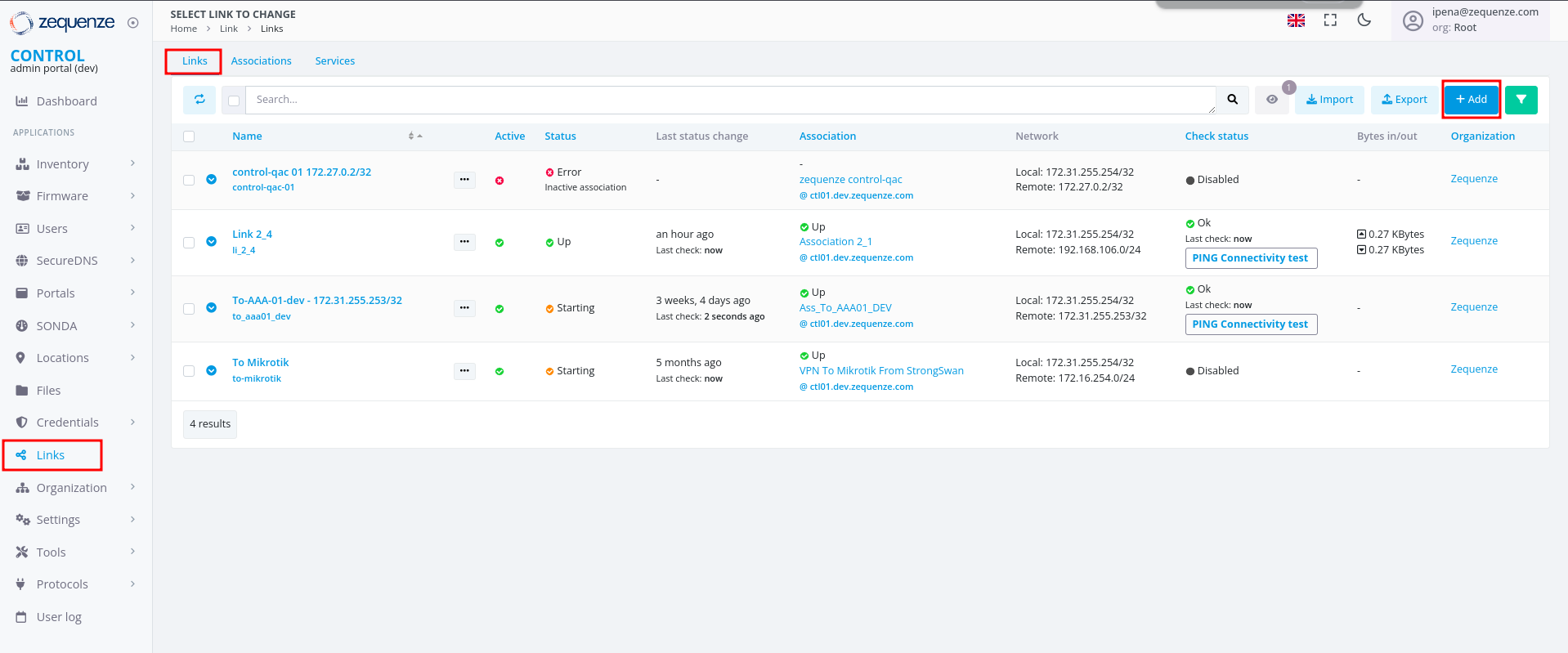Select the To Mikrotik row checkbox

189,371
